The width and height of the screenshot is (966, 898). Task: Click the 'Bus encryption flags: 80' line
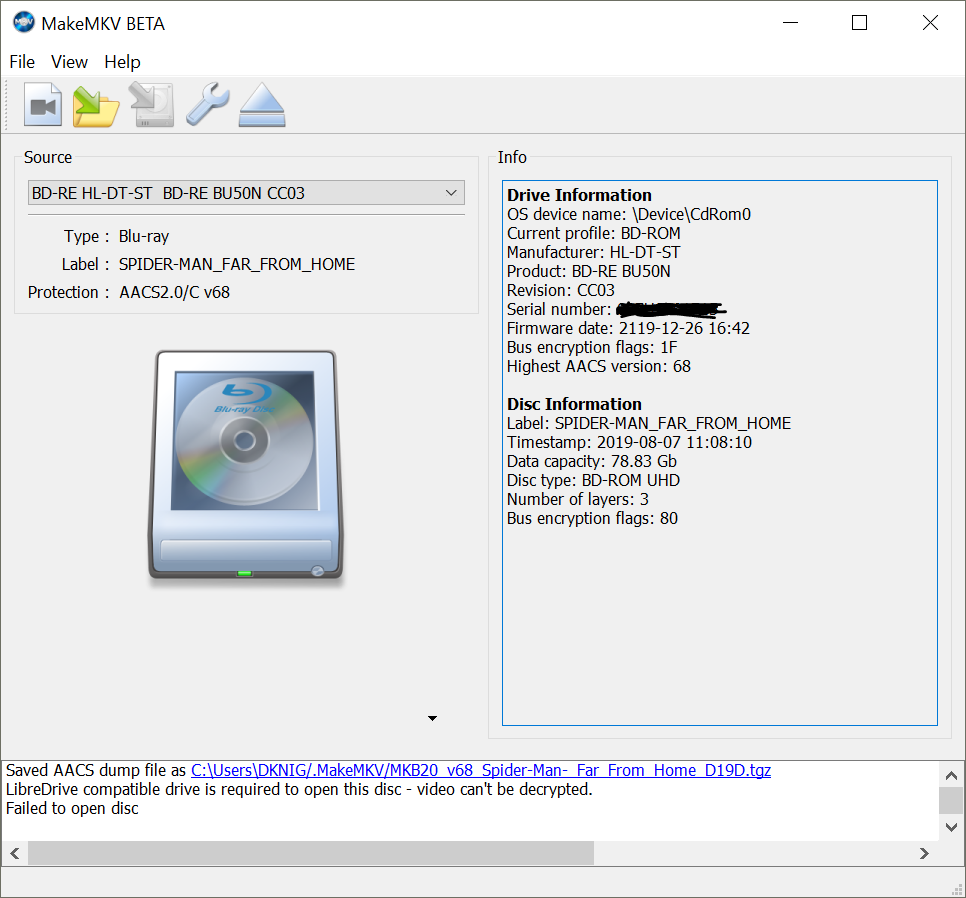[x=593, y=519]
